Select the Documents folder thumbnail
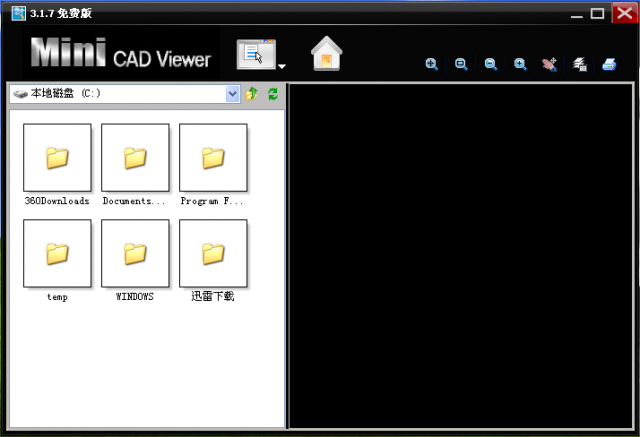The height and width of the screenshot is (437, 640). (x=135, y=157)
